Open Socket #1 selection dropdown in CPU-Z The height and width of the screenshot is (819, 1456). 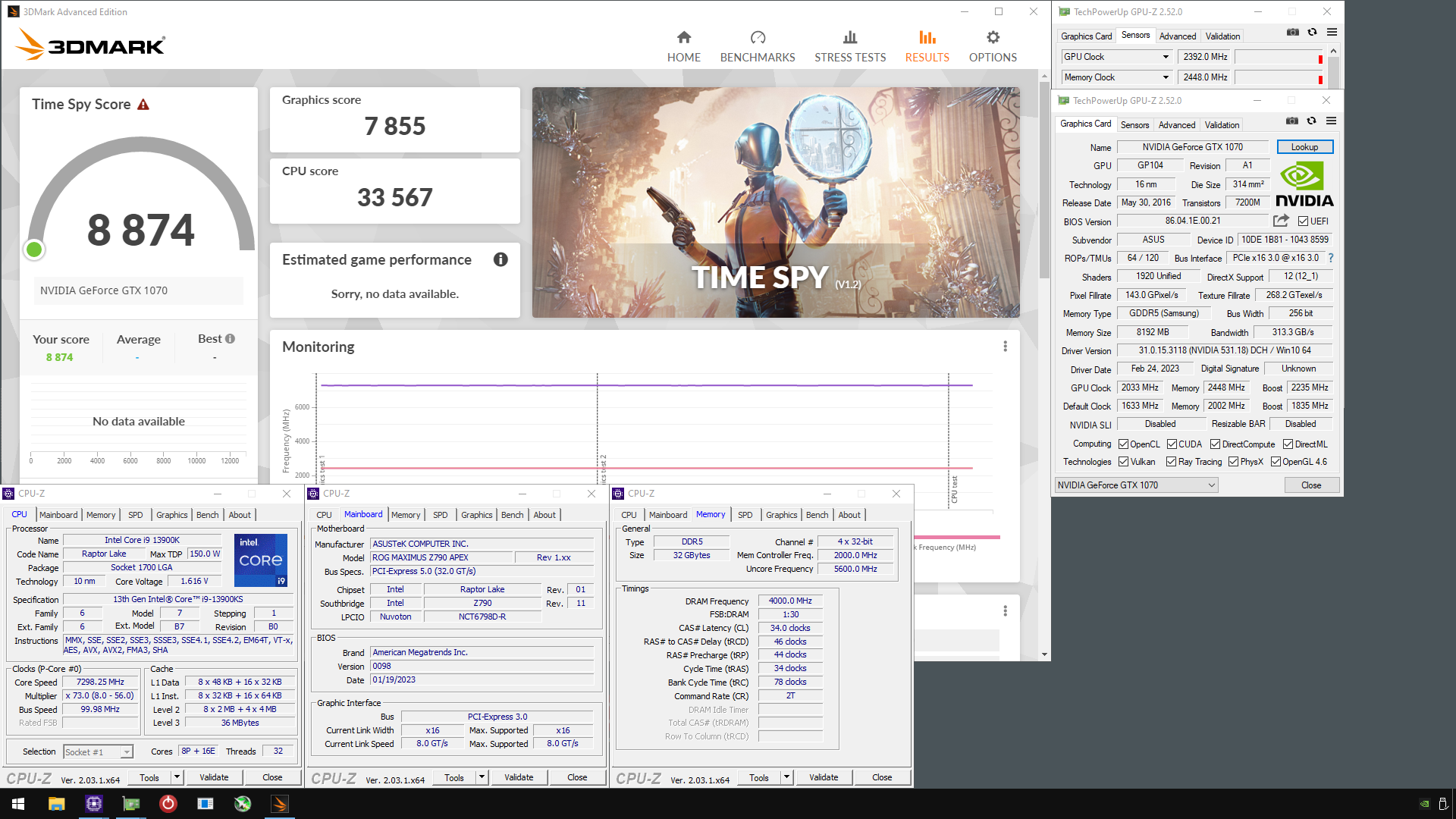[98, 752]
